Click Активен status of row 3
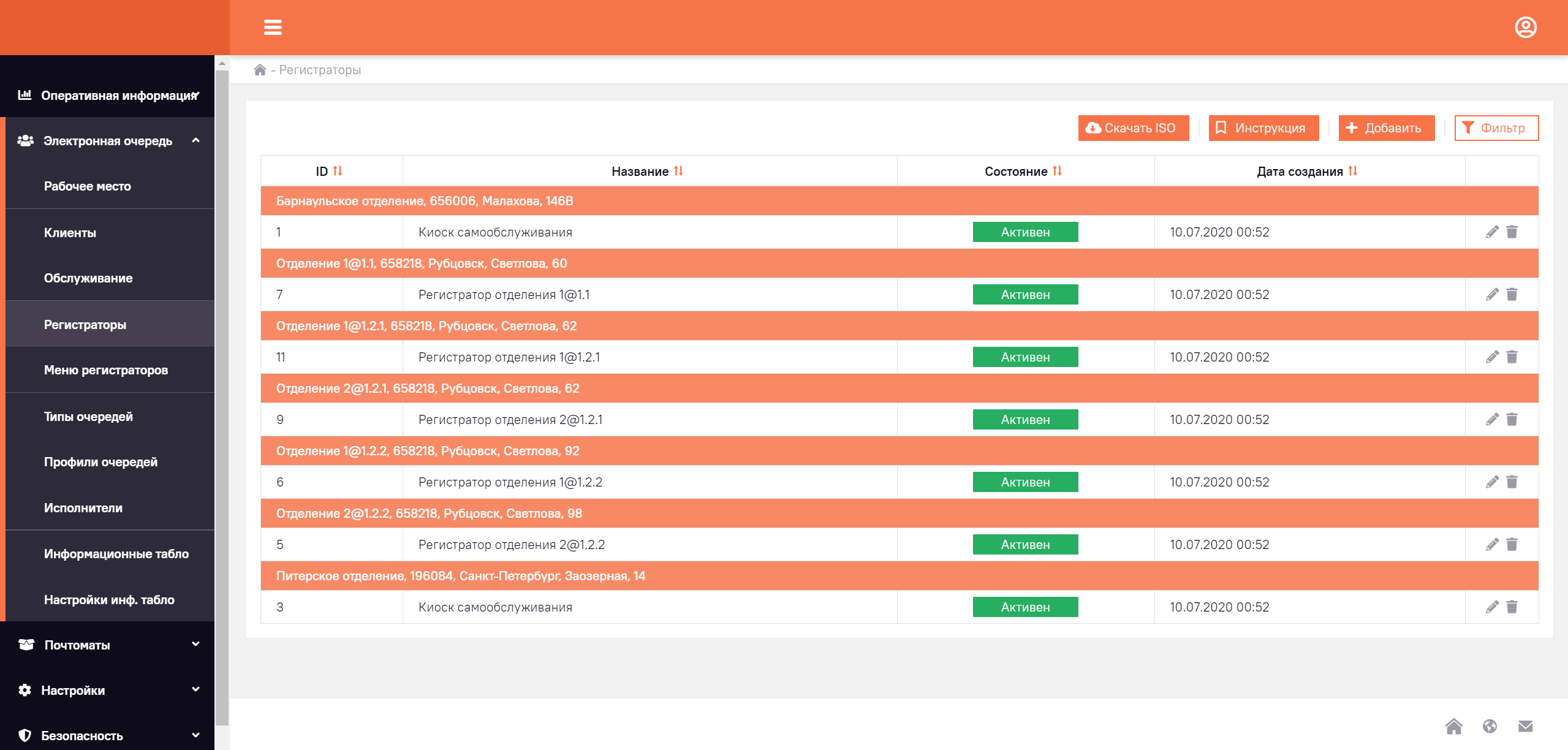Image resolution: width=1568 pixels, height=750 pixels. coord(1025,607)
